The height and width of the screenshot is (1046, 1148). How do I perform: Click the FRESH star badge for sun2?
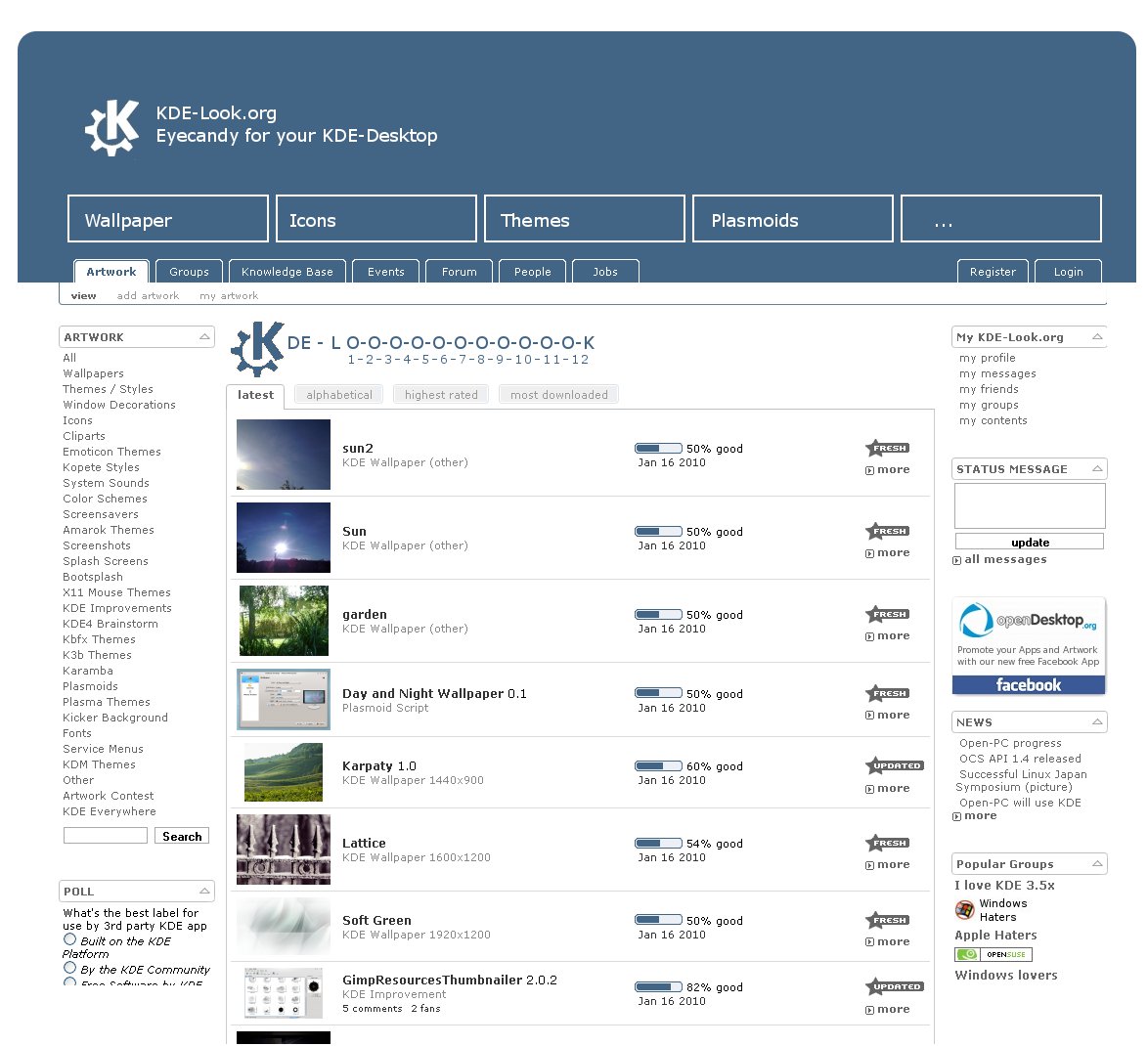(887, 448)
